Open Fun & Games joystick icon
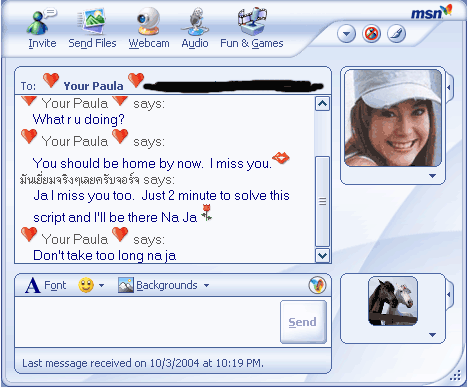This screenshot has width=468, height=388. click(x=252, y=21)
